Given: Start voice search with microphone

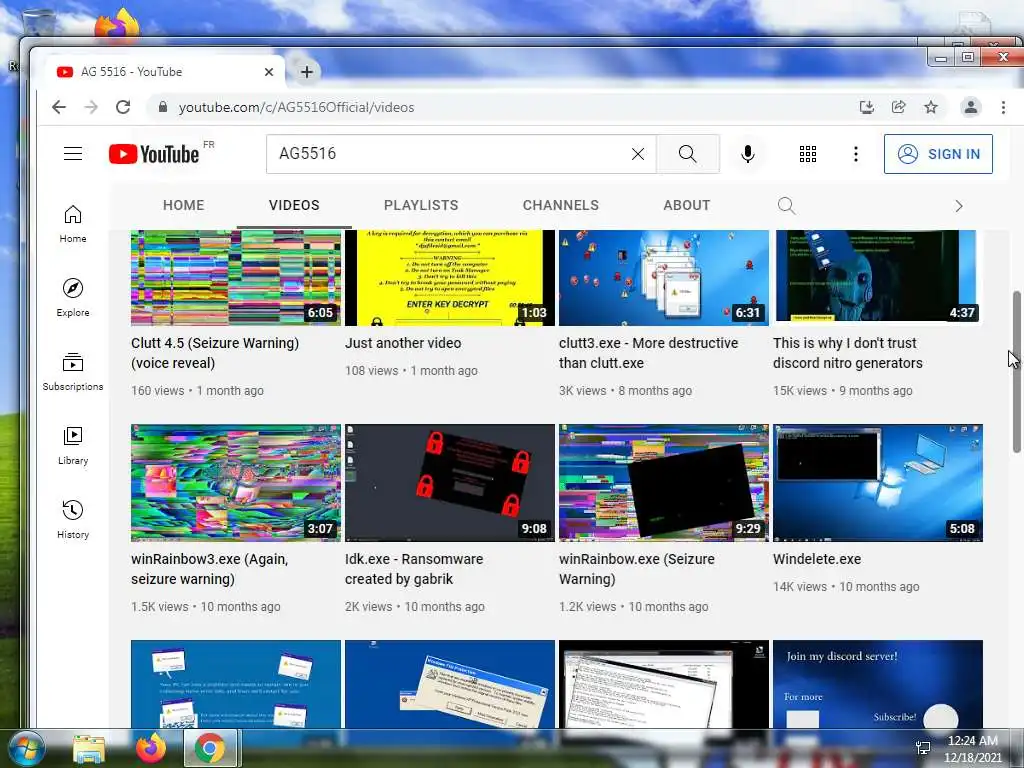Looking at the screenshot, I should pos(748,154).
